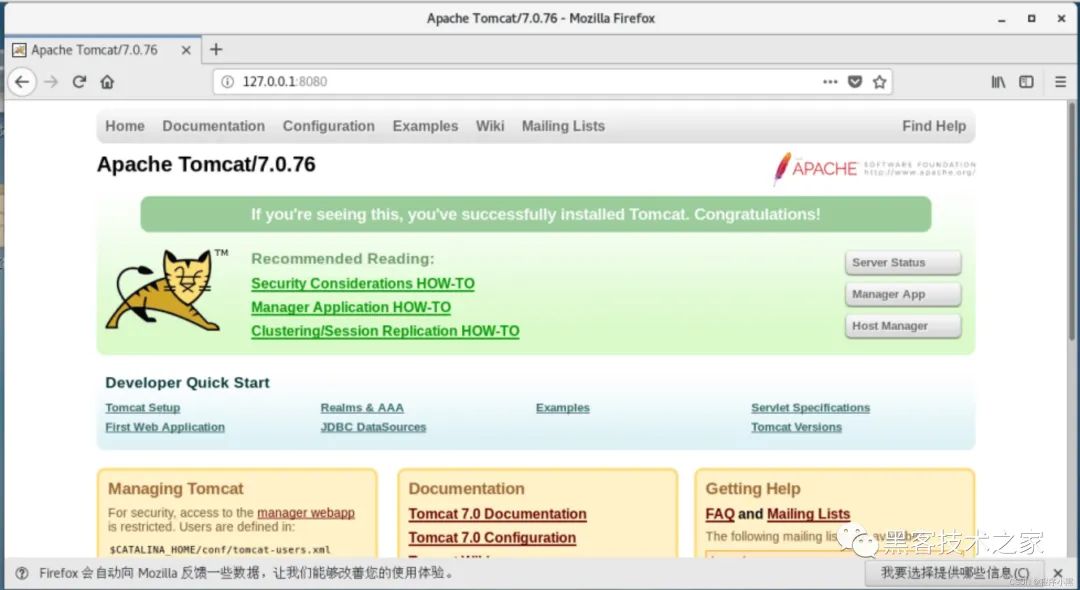Open the page actions three-dot menu
The image size is (1080, 590).
point(830,82)
